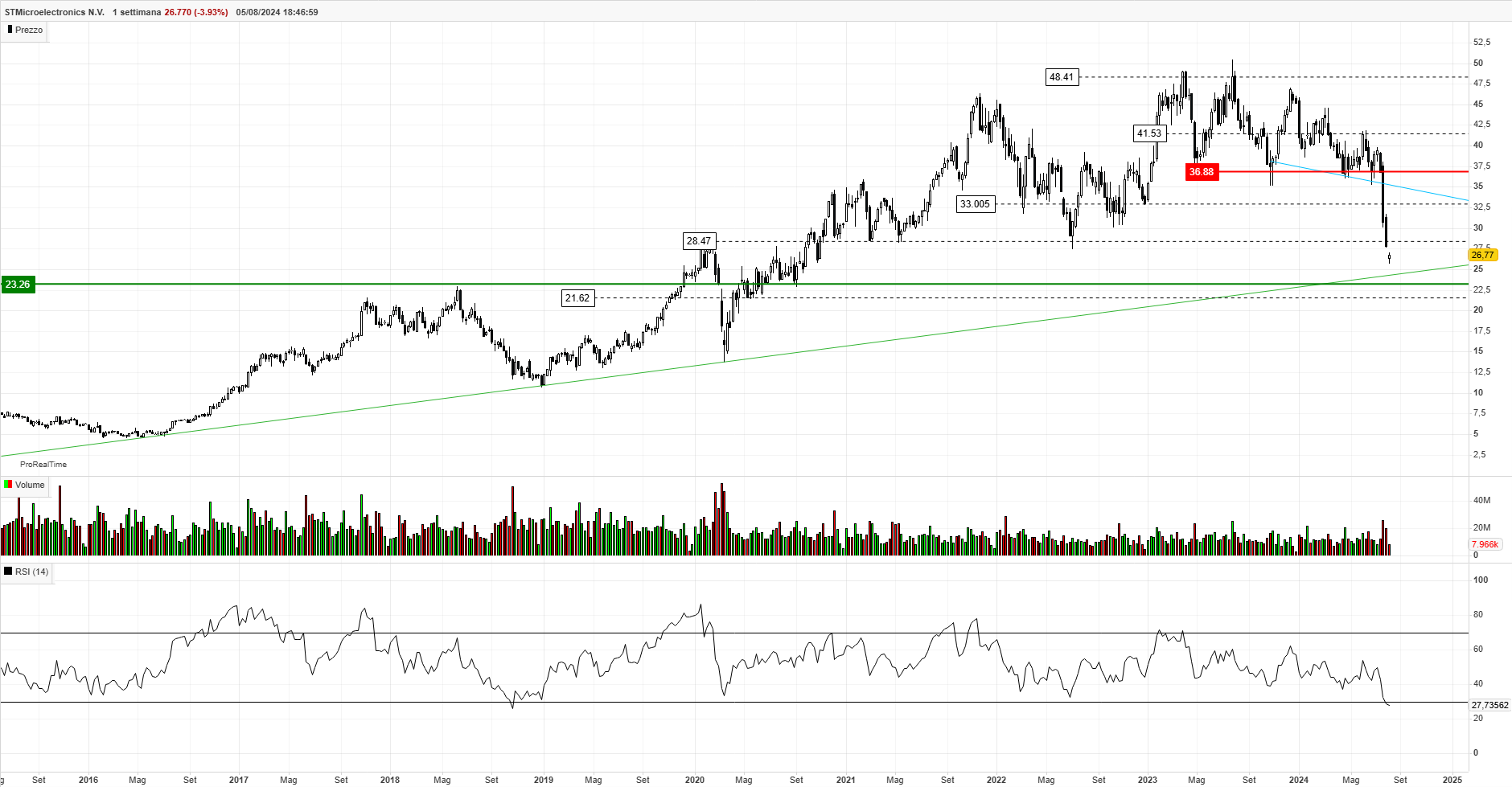Click the 2025 year on time axis
This screenshot has height=787, width=1512.
(x=1452, y=780)
